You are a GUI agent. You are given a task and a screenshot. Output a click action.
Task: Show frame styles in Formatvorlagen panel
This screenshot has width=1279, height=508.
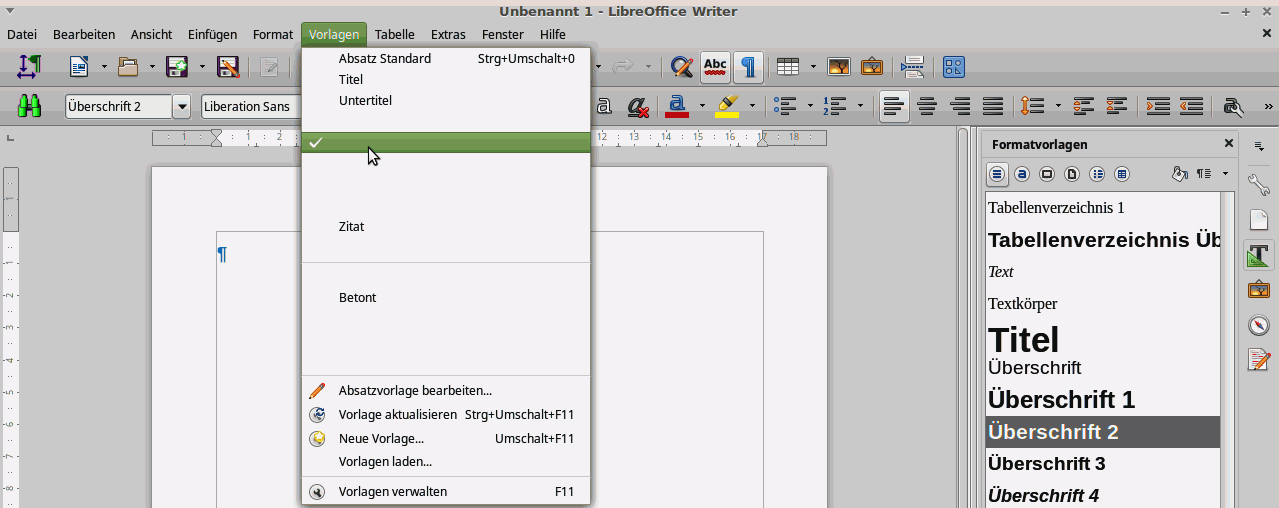1047,174
